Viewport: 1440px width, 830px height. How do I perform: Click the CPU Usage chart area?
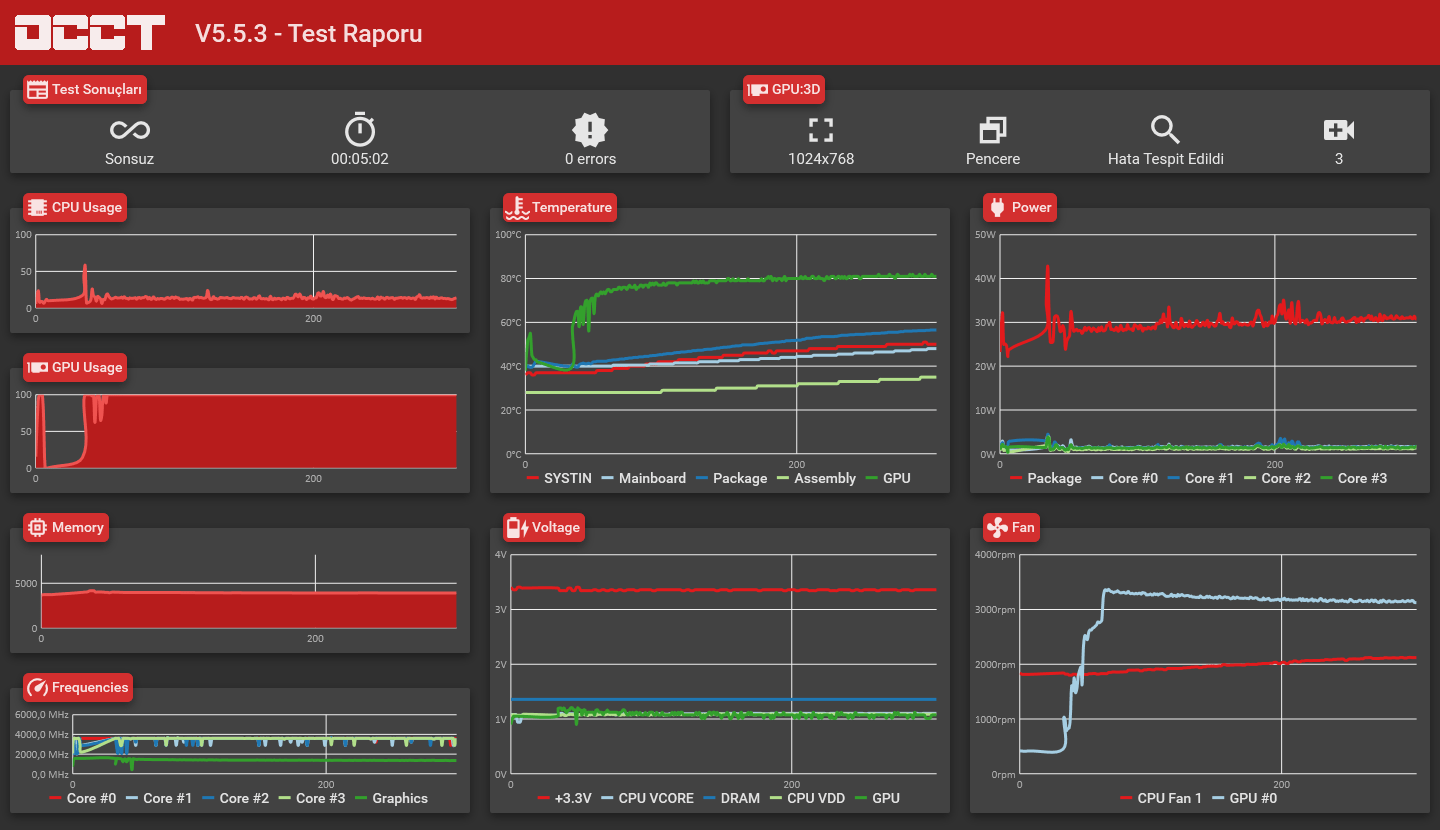pyautogui.click(x=245, y=272)
